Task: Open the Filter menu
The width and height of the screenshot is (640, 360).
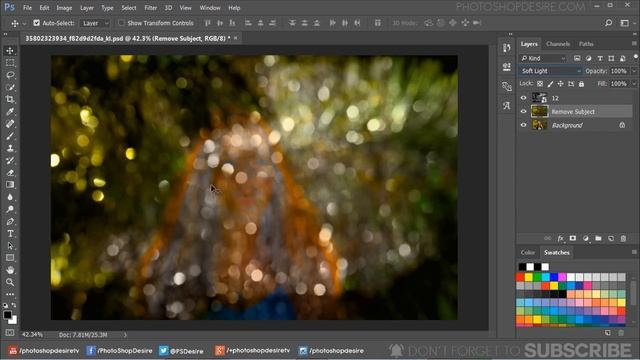Action: [x=150, y=8]
